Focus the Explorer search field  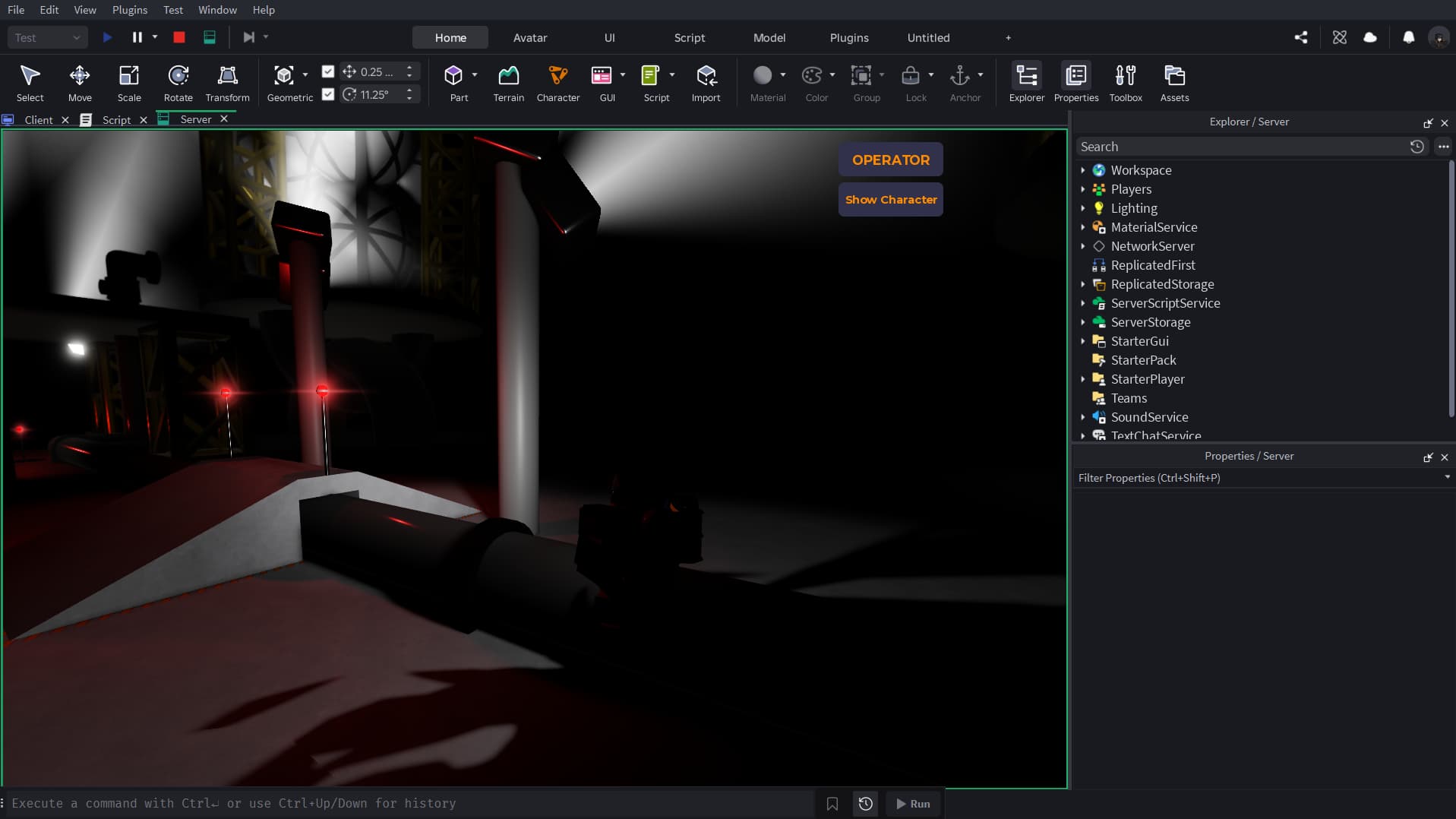pyautogui.click(x=1242, y=147)
